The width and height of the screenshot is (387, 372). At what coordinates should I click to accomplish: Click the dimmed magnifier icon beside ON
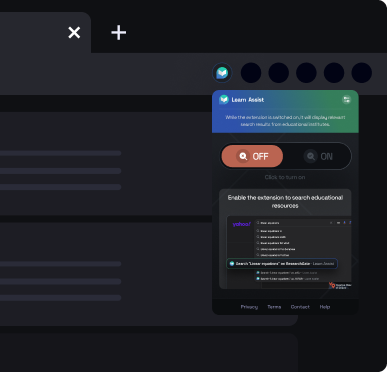click(x=311, y=156)
